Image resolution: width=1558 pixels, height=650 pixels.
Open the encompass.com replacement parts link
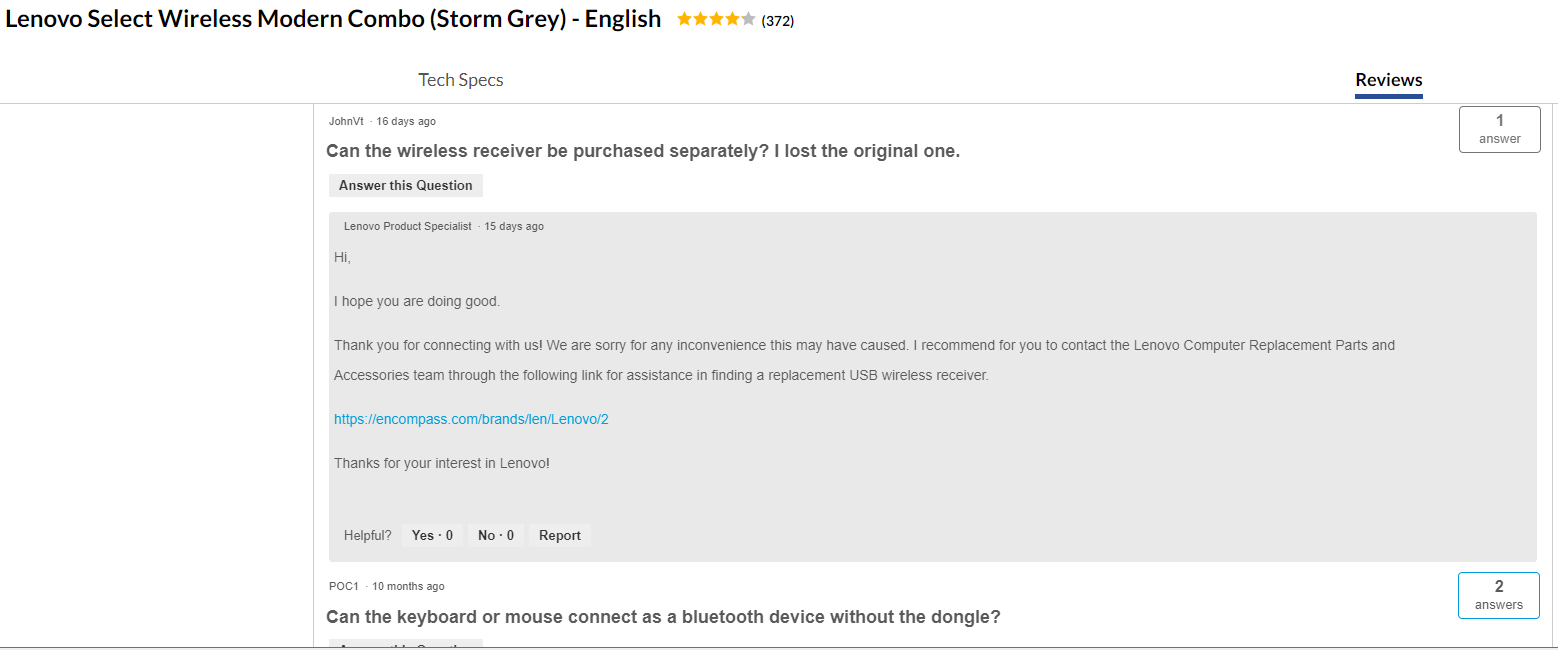tap(471, 418)
